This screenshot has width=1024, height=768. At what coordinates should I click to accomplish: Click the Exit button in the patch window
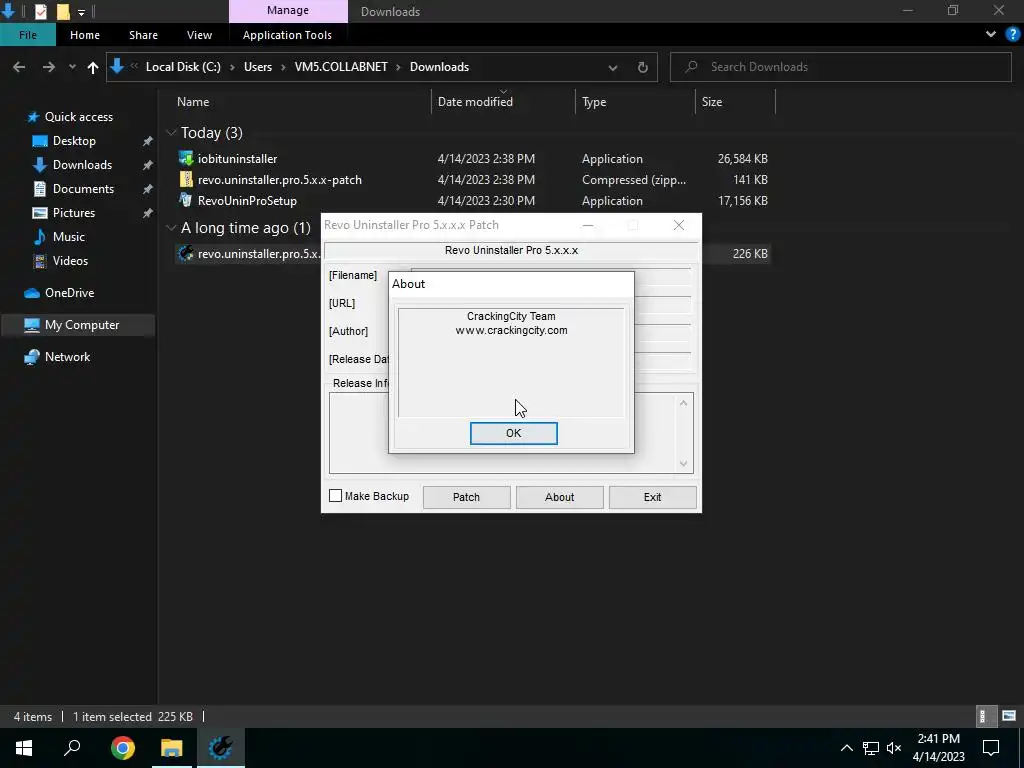652,497
